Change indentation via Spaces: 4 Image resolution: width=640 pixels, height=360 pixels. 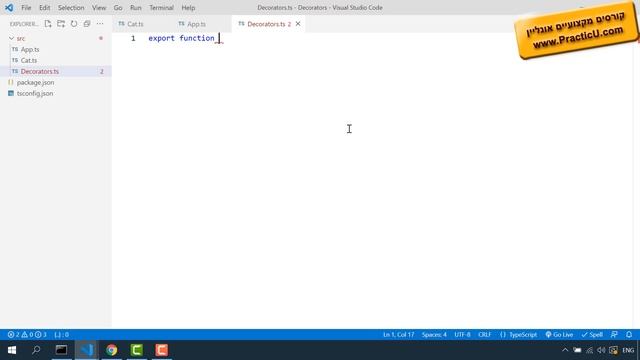(434, 335)
